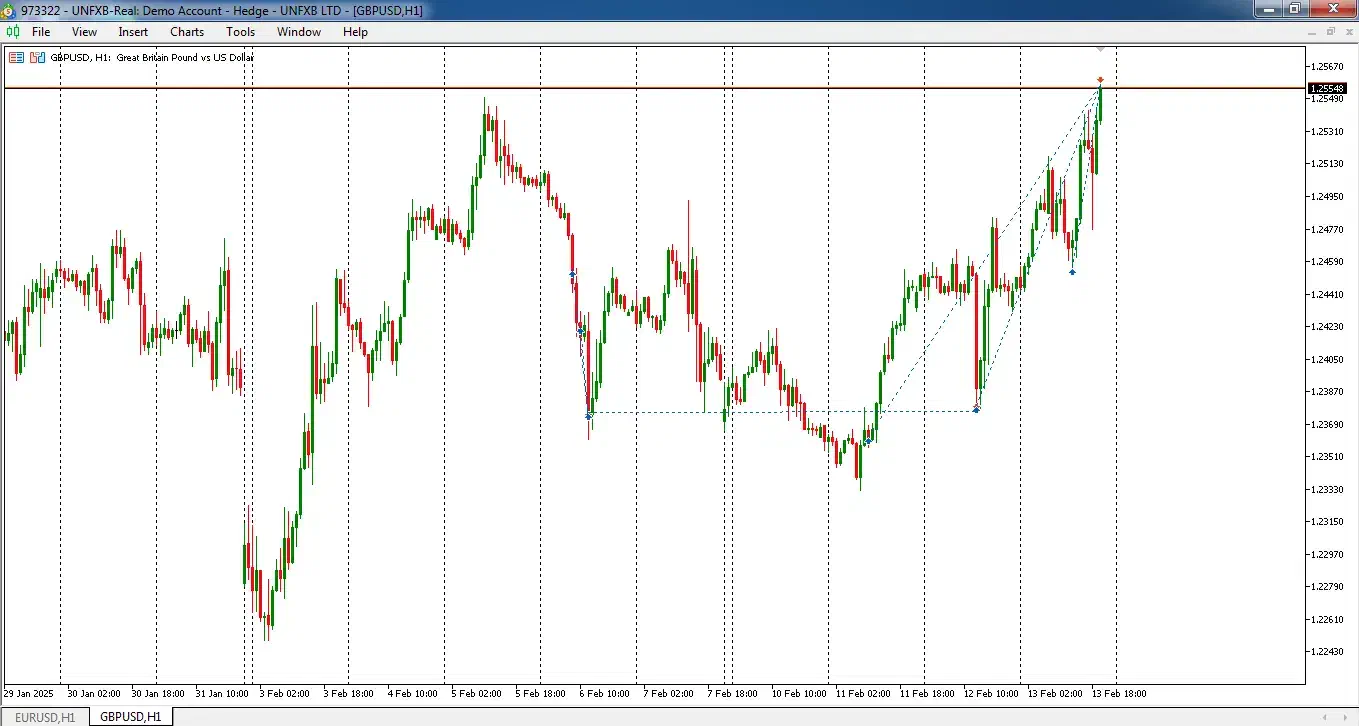Click the red sell arrow at chart top
1359x726 pixels.
pyautogui.click(x=1100, y=80)
